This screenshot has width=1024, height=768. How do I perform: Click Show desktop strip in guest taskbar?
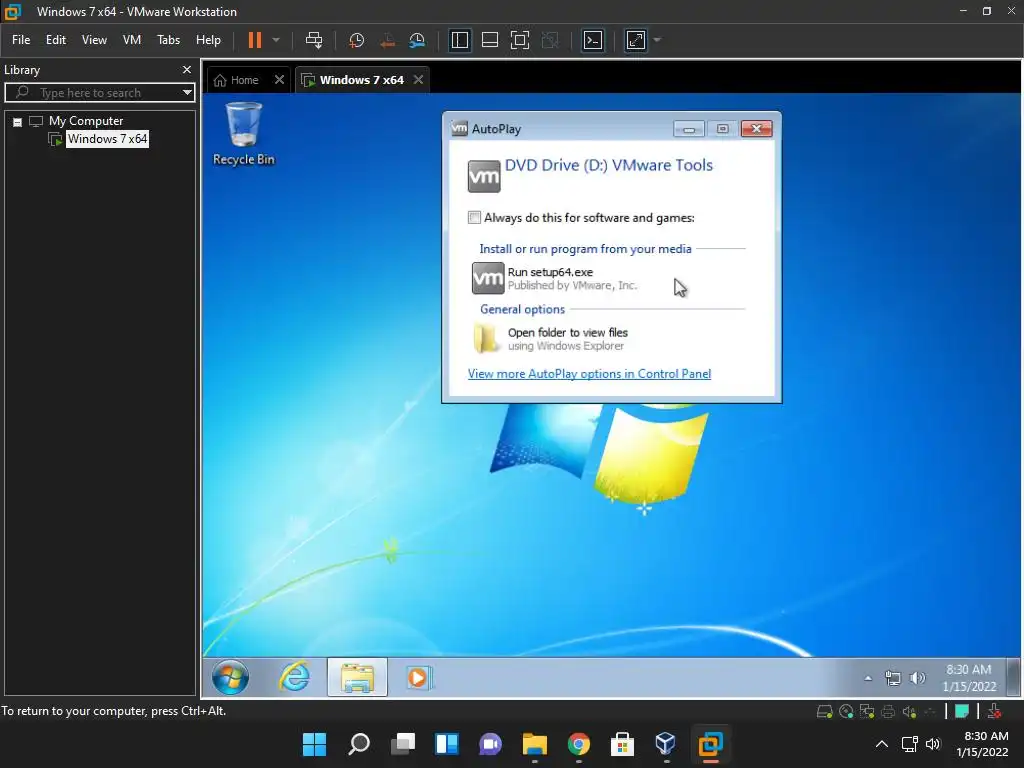tap(1012, 678)
